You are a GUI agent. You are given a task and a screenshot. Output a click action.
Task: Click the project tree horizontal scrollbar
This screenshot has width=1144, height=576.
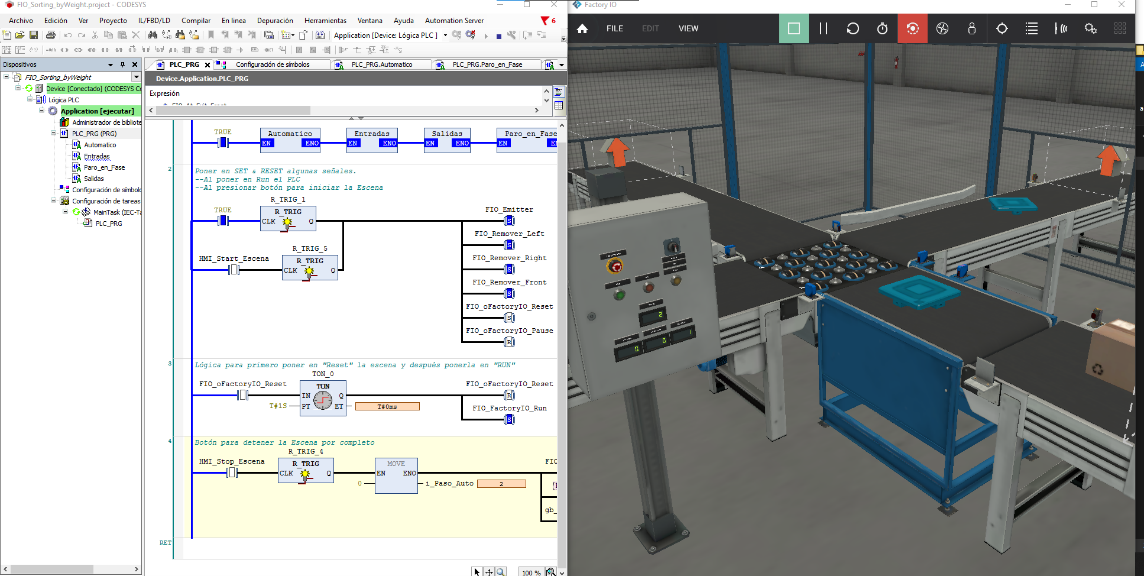[71, 569]
